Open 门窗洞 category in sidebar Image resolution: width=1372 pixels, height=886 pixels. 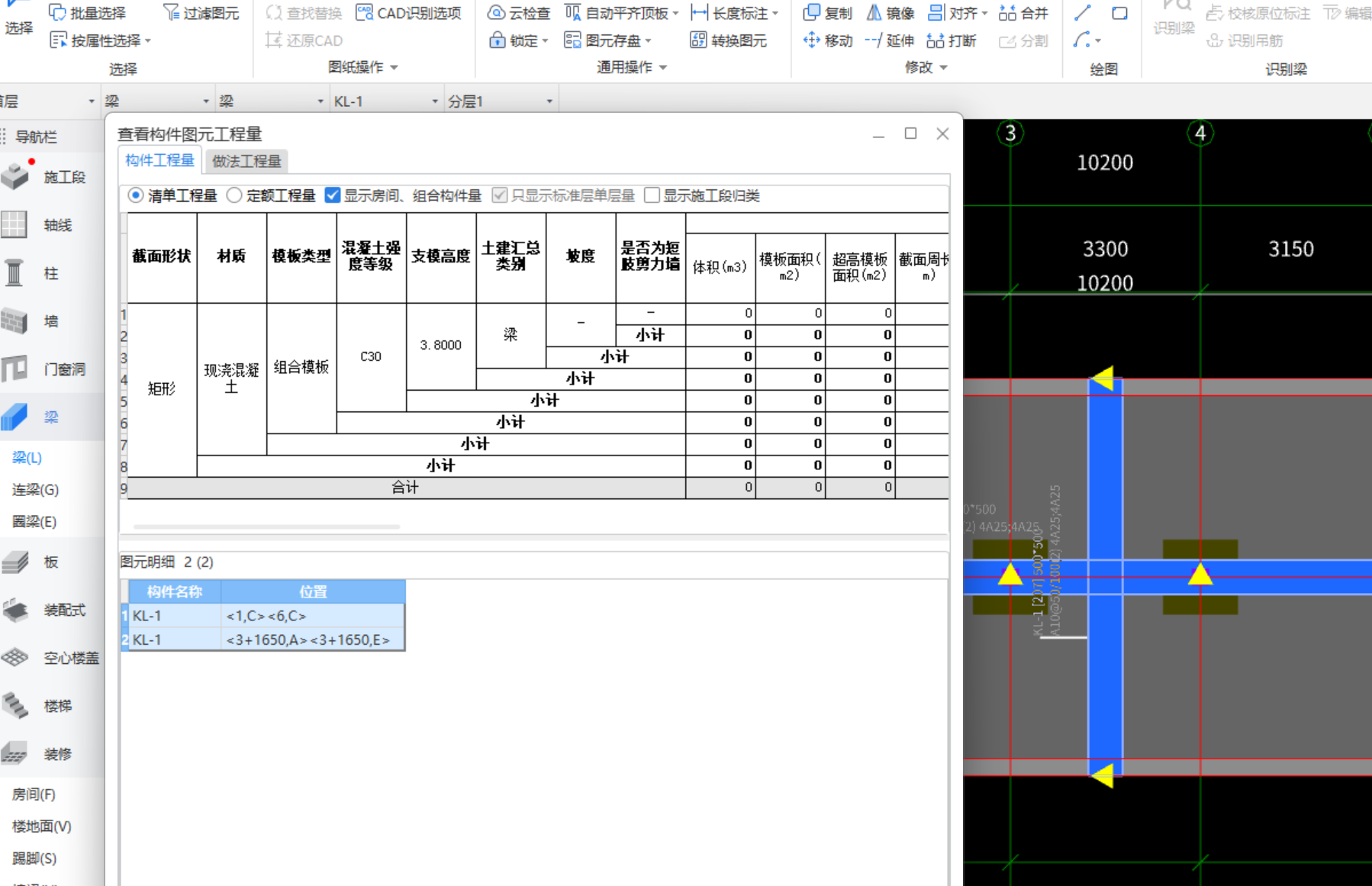[x=52, y=369]
